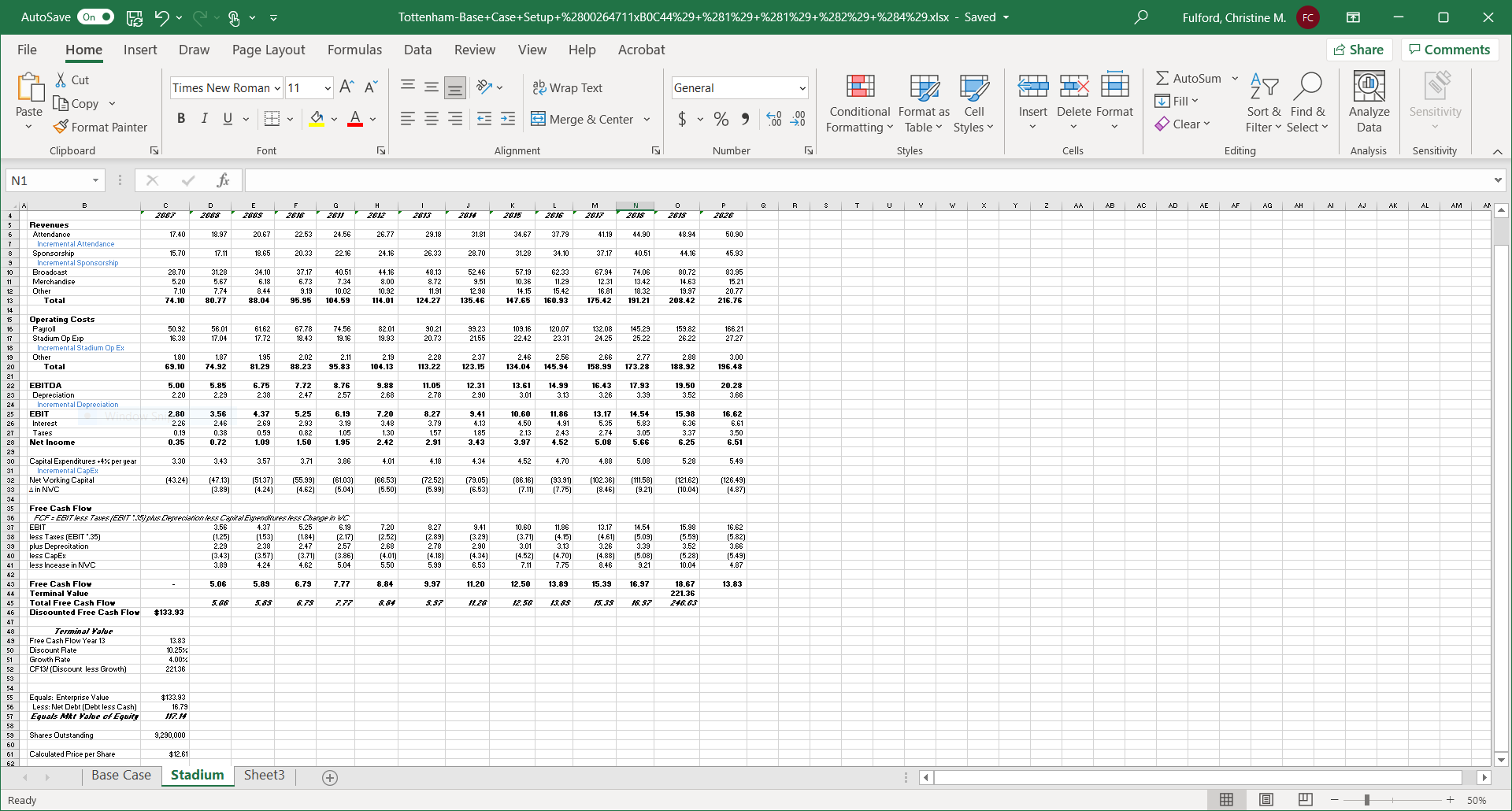
Task: Toggle italic formatting
Action: [204, 118]
